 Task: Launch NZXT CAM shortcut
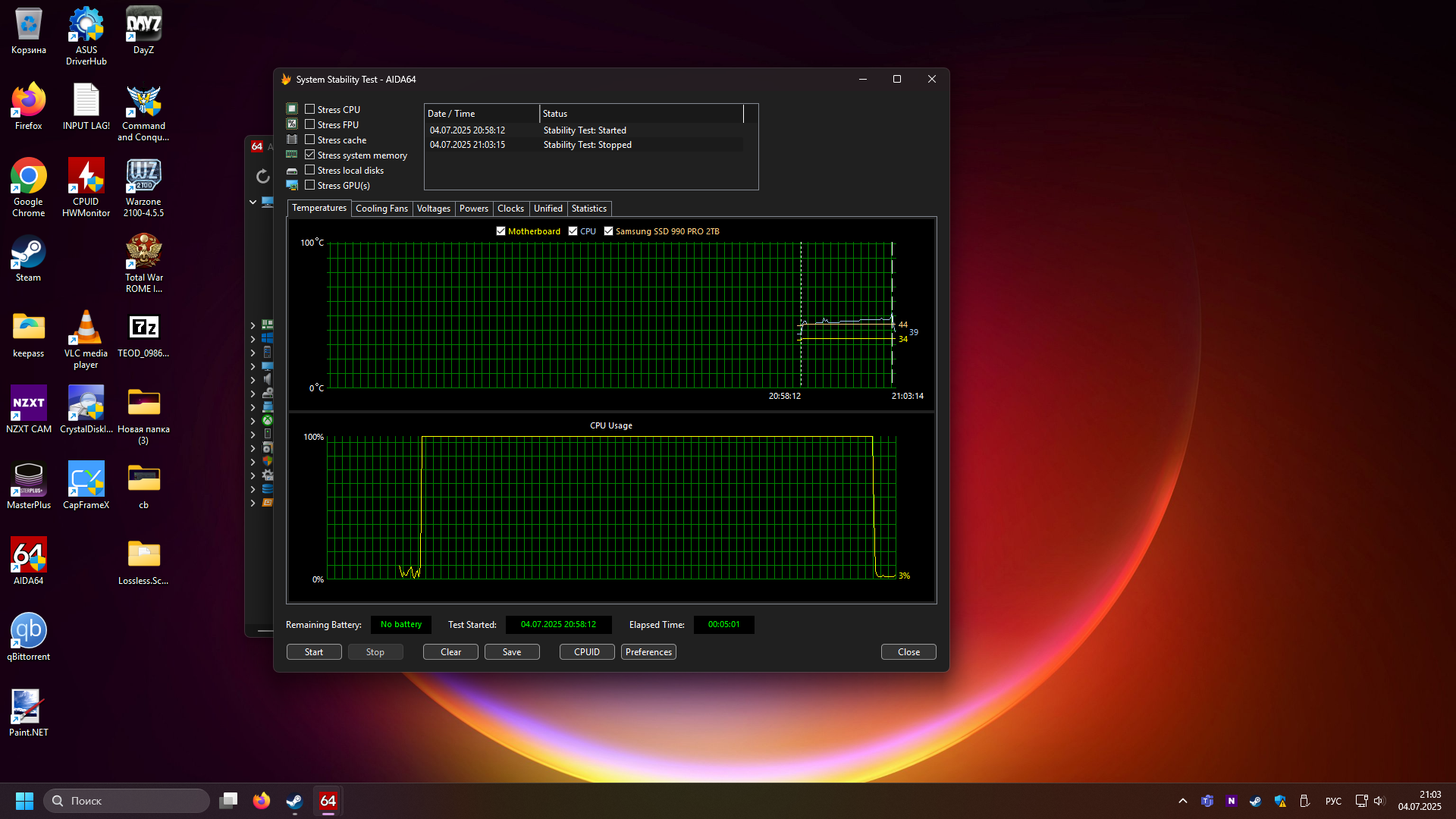coord(28,409)
